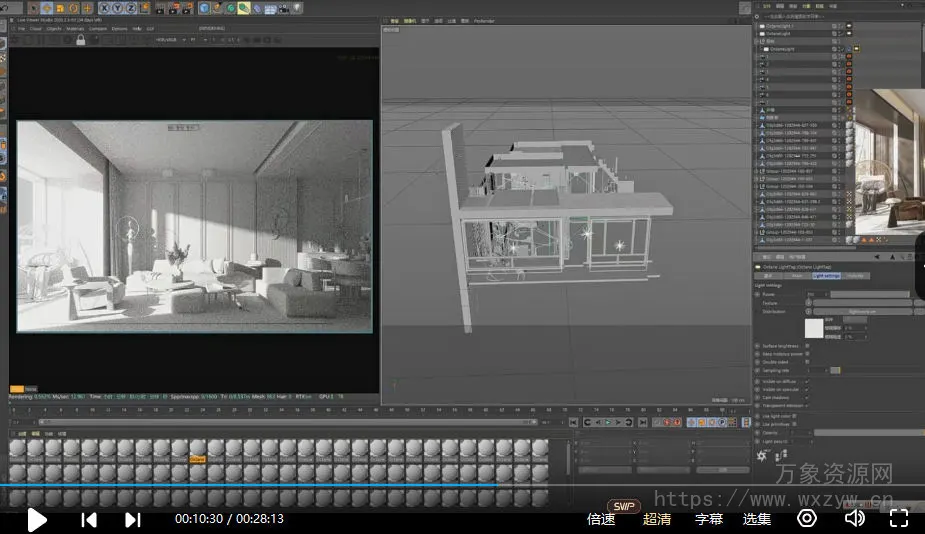Toggle the Cast shadows checkbox
The height and width of the screenshot is (534, 925).
click(x=807, y=397)
